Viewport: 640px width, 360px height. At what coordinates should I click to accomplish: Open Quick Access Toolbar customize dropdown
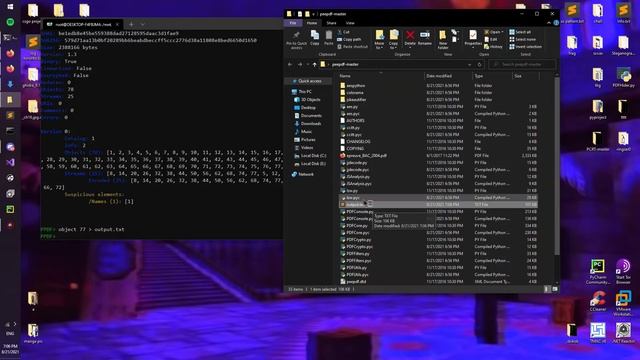click(313, 14)
